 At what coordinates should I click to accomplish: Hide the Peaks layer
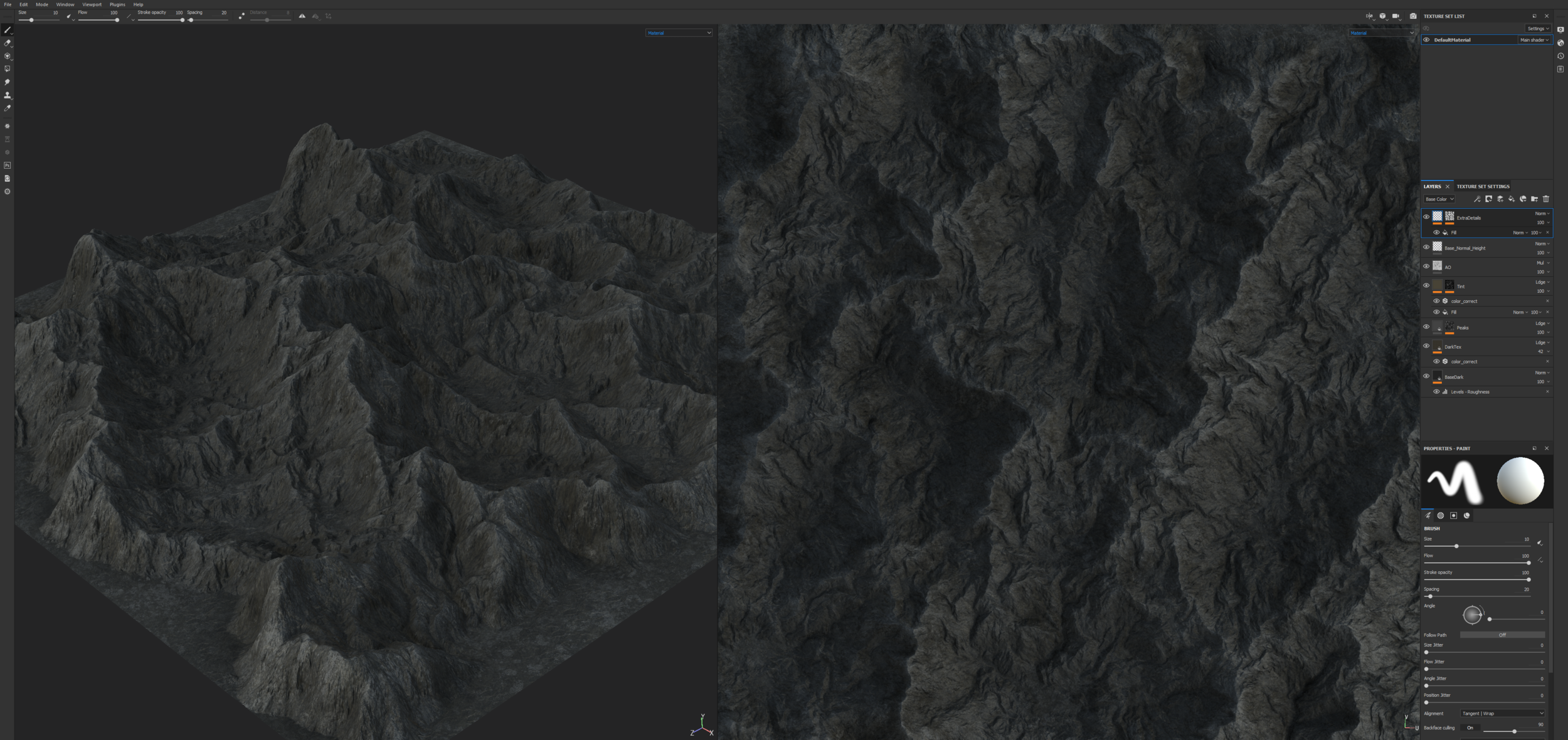click(1426, 327)
